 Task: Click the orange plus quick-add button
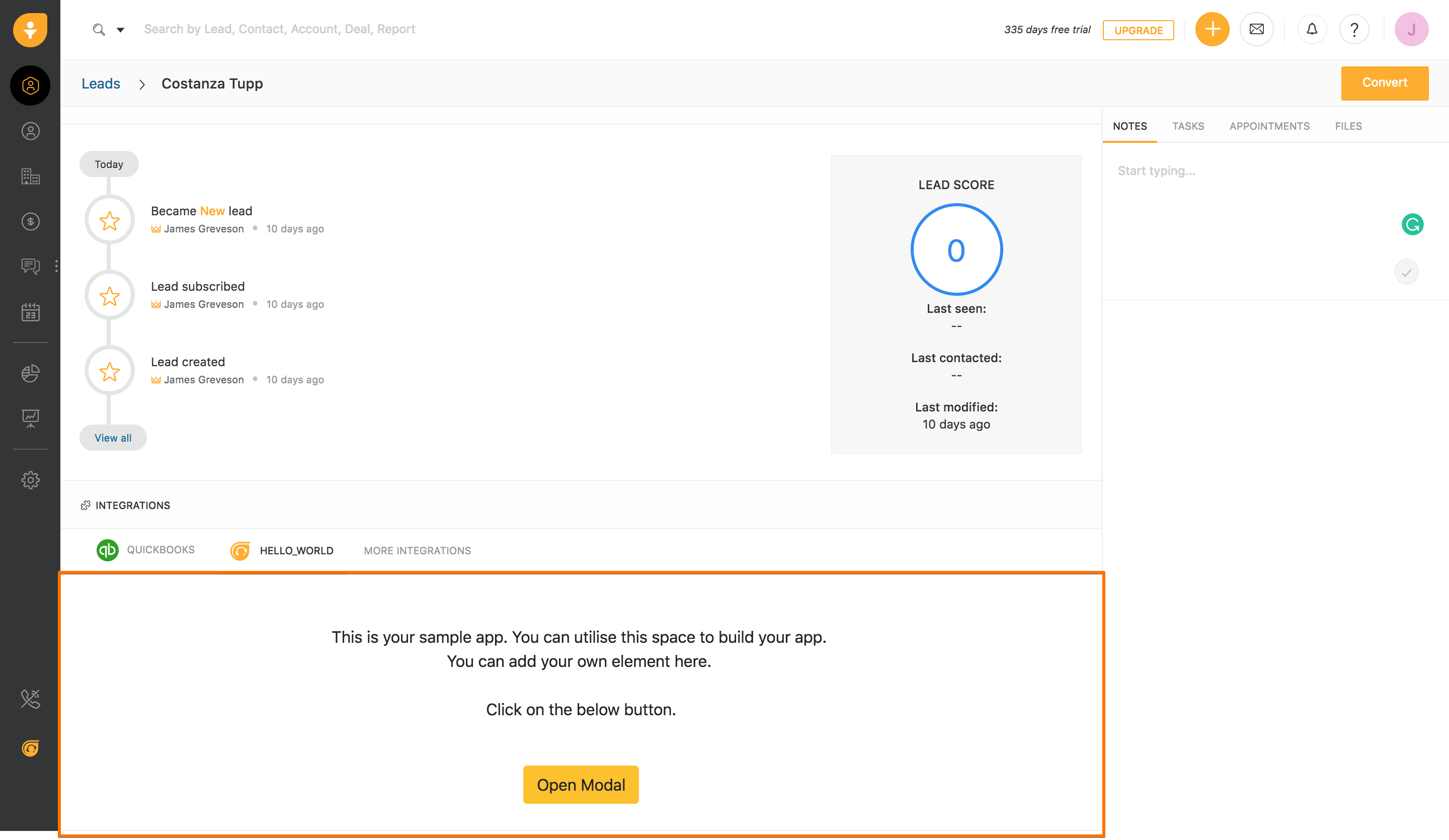tap(1212, 29)
